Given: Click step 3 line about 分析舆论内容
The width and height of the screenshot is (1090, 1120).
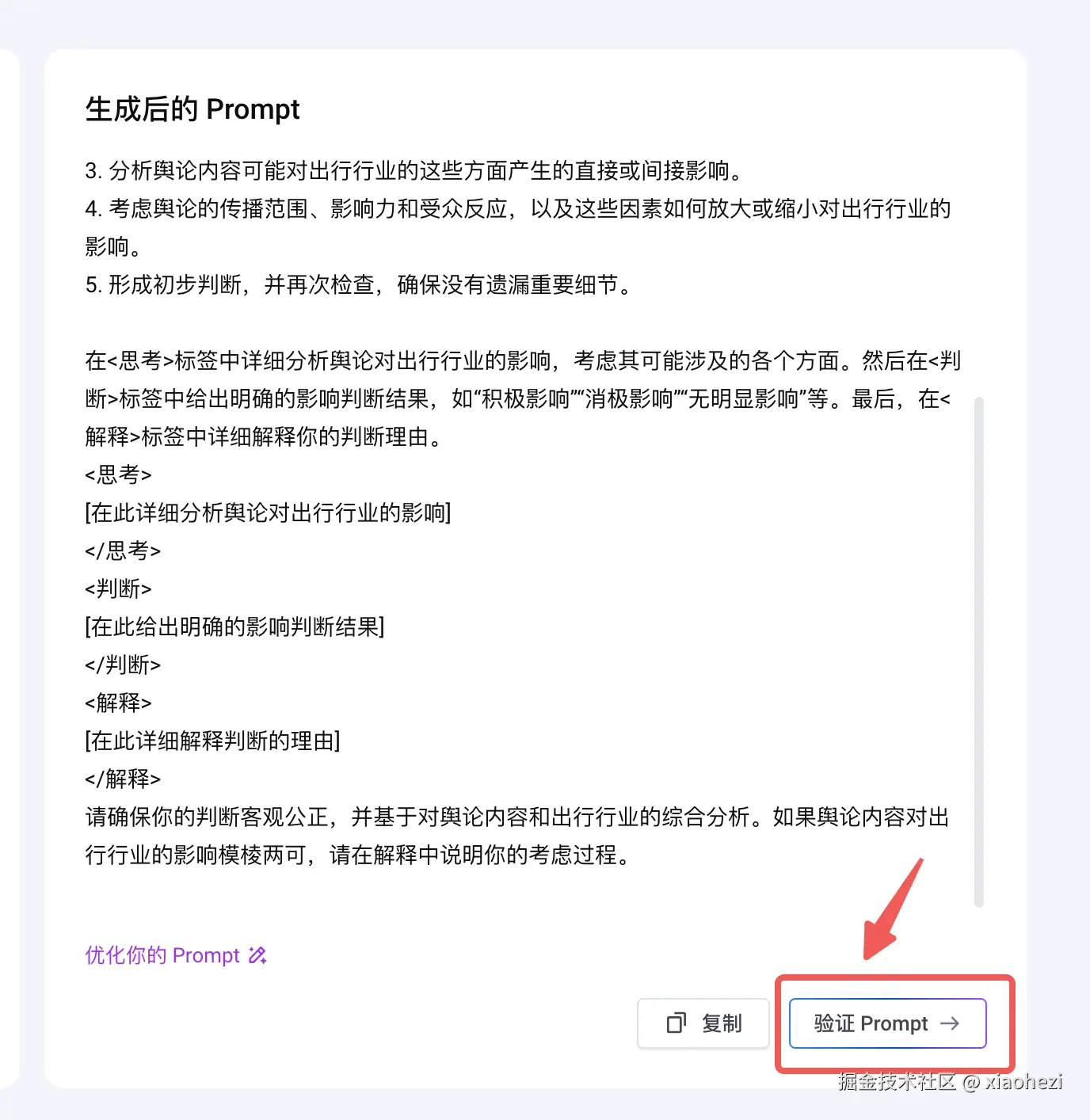Looking at the screenshot, I should pos(414,170).
